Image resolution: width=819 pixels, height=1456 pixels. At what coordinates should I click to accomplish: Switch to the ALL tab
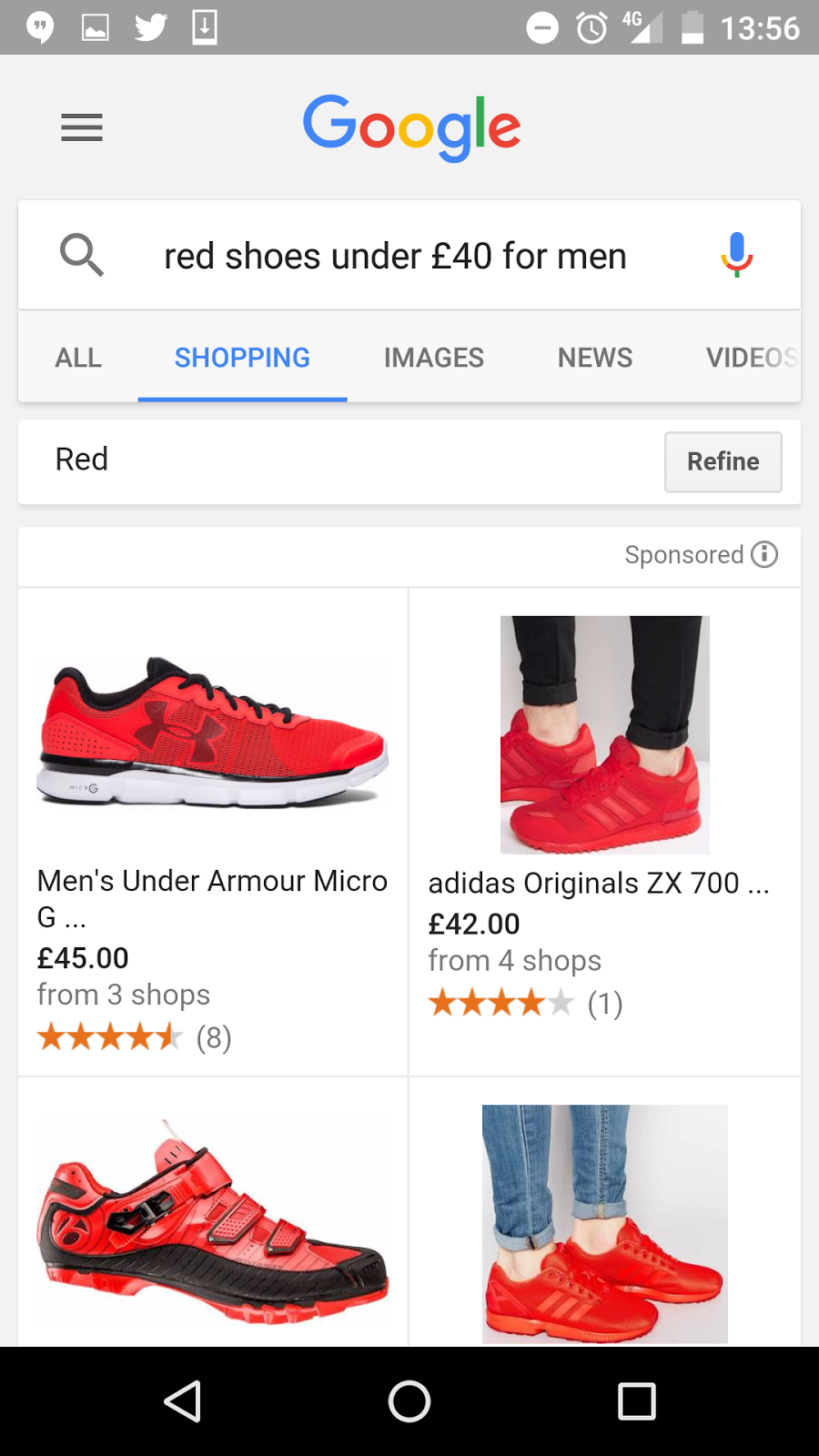point(78,358)
